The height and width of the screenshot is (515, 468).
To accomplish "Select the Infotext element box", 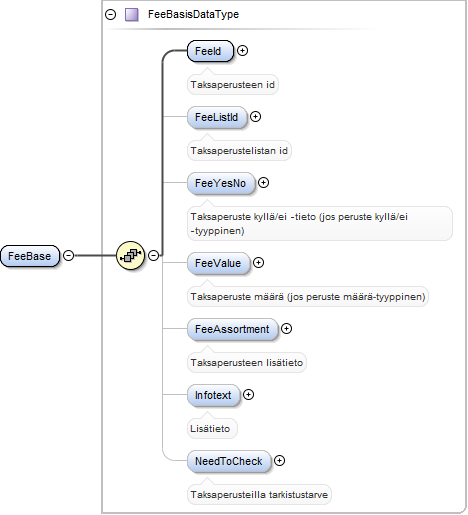I will [213, 395].
